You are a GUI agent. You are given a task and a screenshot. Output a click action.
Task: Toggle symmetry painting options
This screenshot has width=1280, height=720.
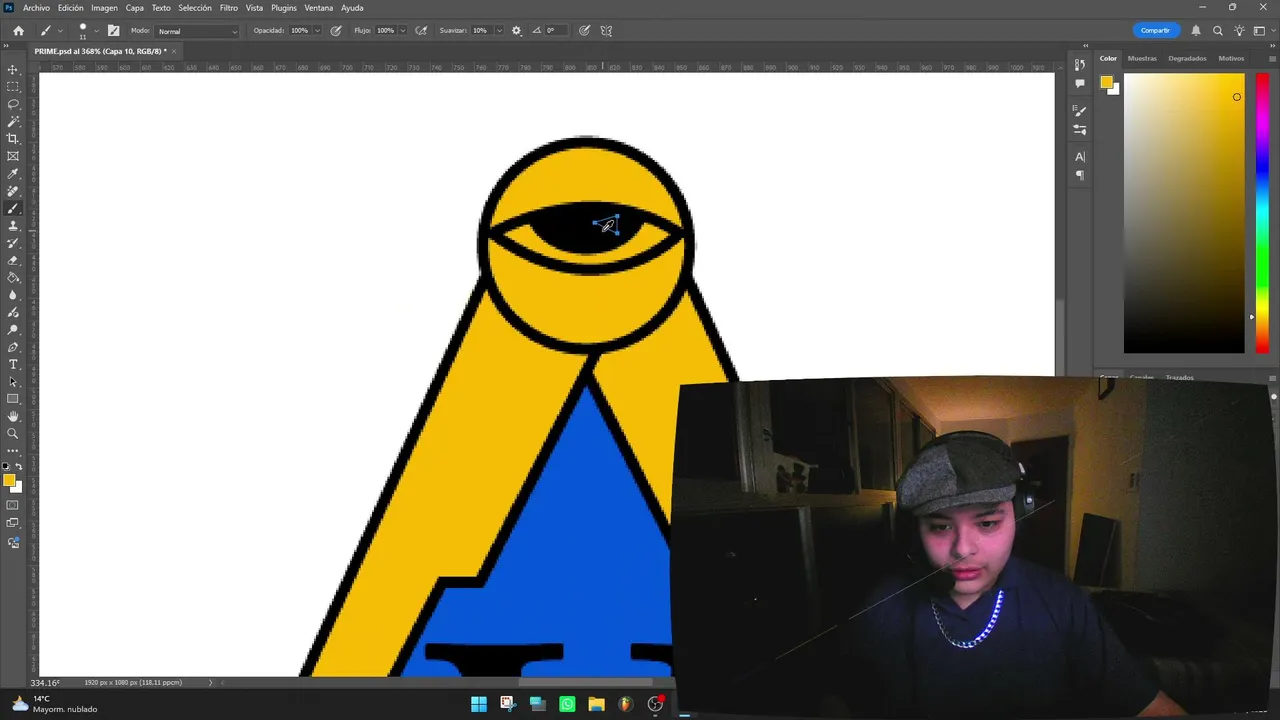coord(606,31)
